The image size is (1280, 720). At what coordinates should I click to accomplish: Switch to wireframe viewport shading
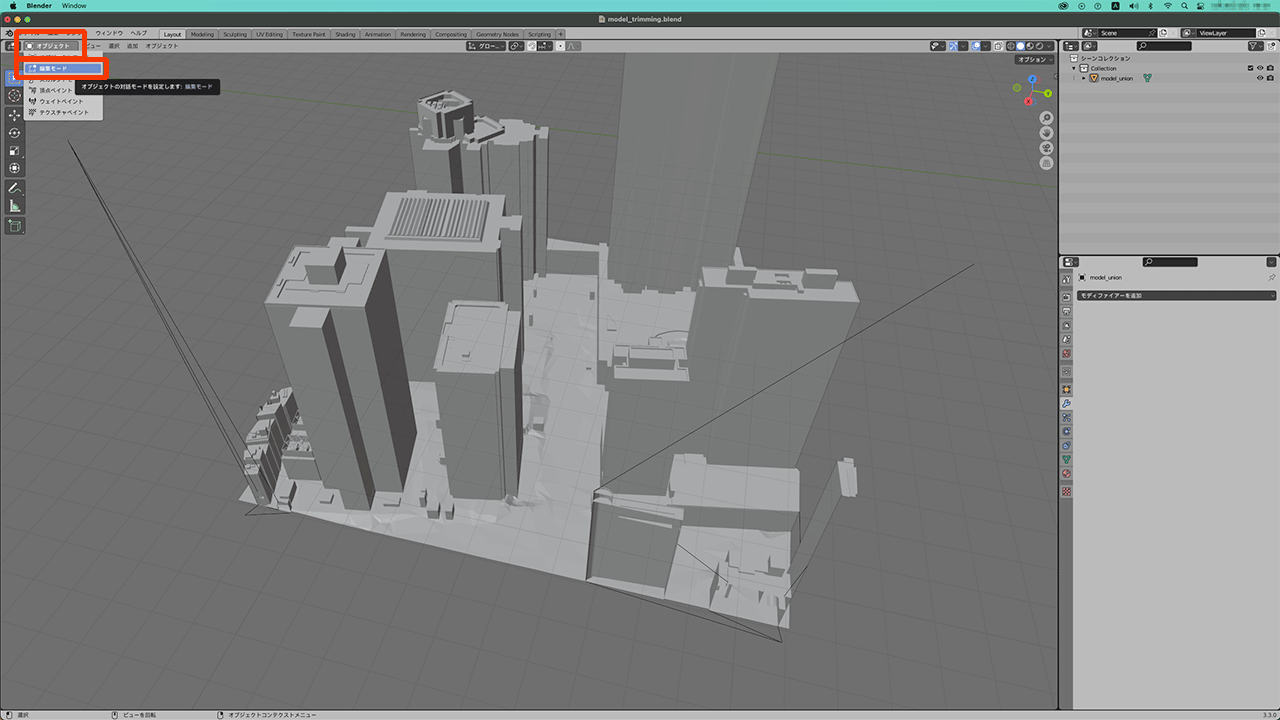(1011, 46)
